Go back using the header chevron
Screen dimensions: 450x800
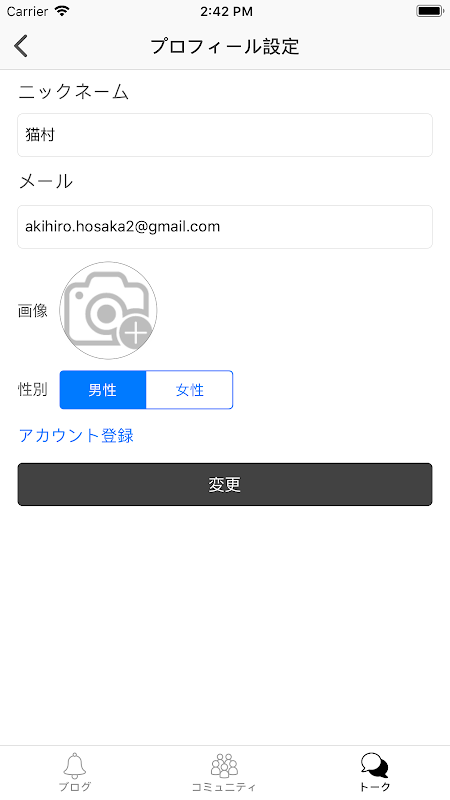coord(21,46)
